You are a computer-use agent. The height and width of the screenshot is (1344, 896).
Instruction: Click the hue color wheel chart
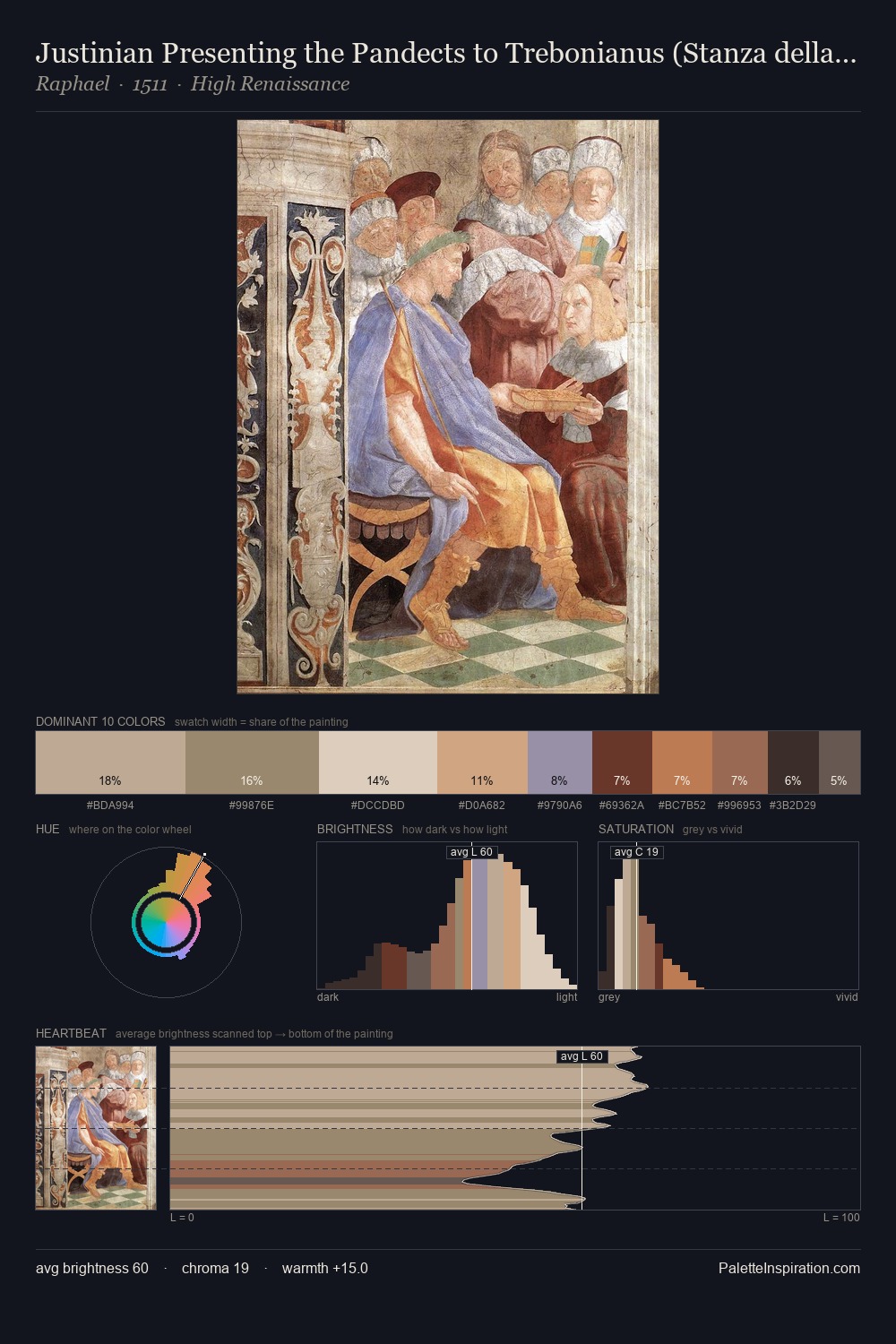(167, 921)
